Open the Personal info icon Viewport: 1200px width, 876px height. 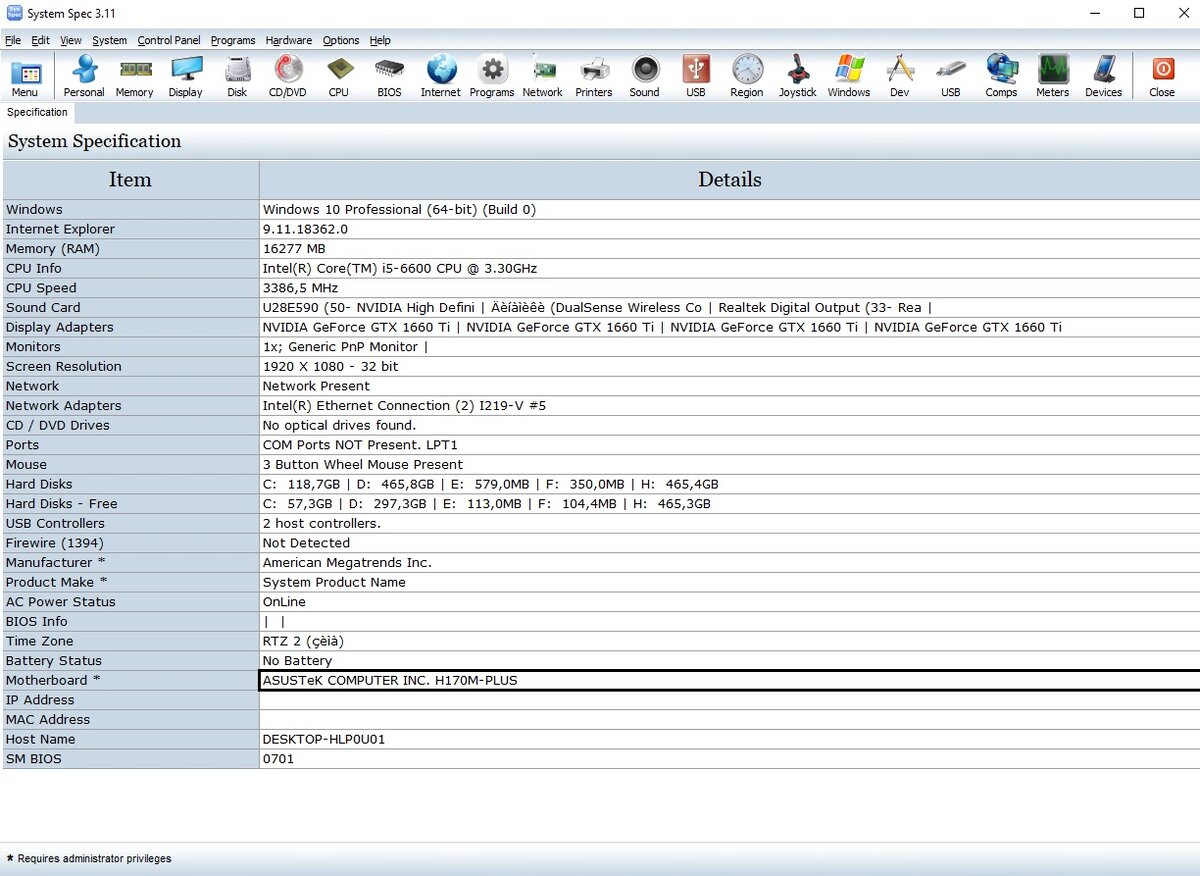tap(84, 77)
